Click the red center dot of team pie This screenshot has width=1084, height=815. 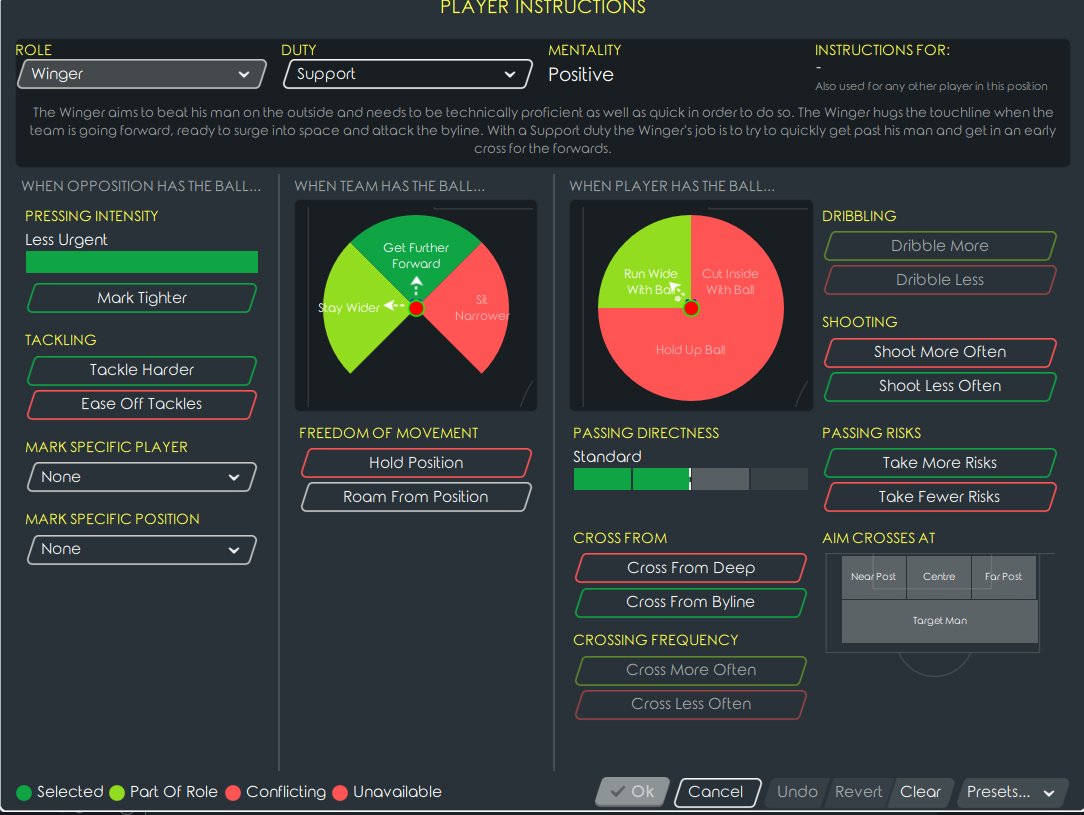416,308
